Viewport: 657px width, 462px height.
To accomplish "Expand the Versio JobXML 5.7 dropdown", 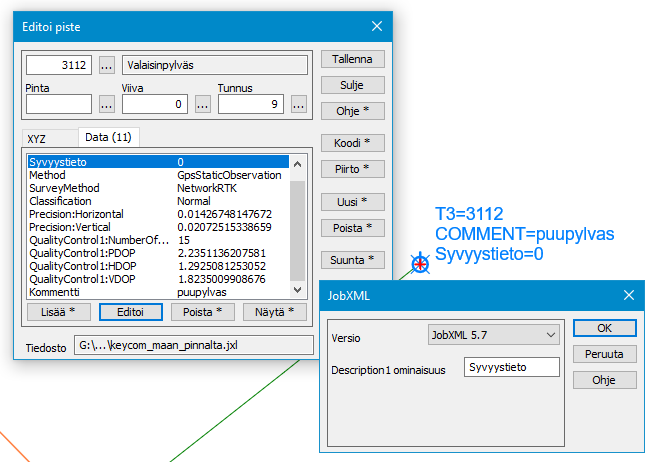I will click(551, 335).
